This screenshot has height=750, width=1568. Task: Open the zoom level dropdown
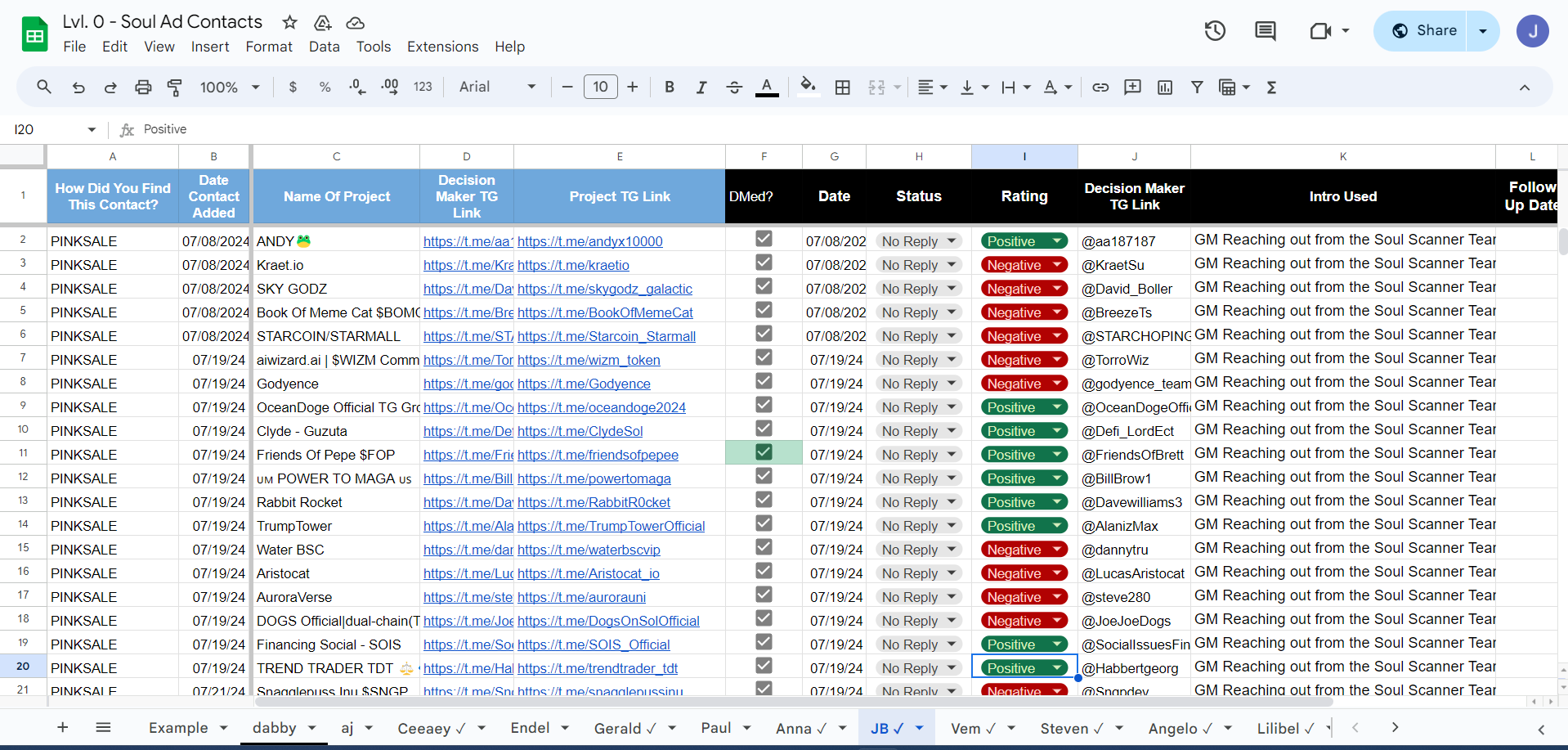[230, 87]
